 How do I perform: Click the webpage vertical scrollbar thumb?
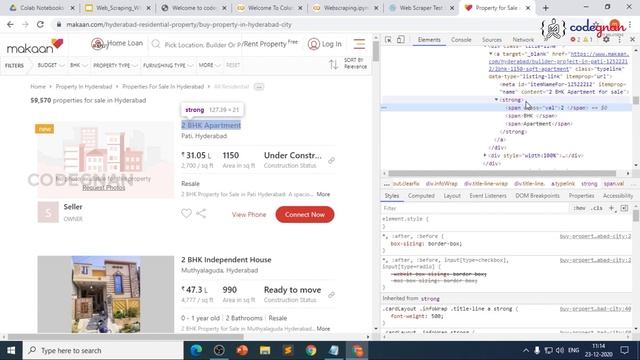click(x=376, y=52)
